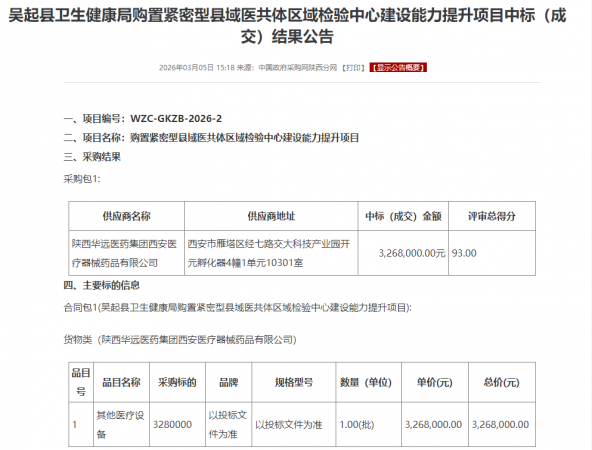Image resolution: width=592 pixels, height=450 pixels.
Task: Click the 单价(元) column header
Action: tap(435, 382)
